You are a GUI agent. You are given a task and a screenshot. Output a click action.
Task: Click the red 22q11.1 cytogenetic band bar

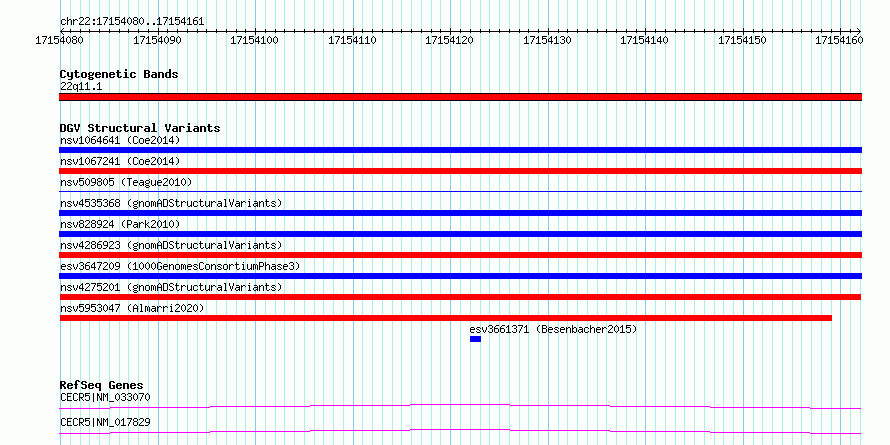click(460, 97)
